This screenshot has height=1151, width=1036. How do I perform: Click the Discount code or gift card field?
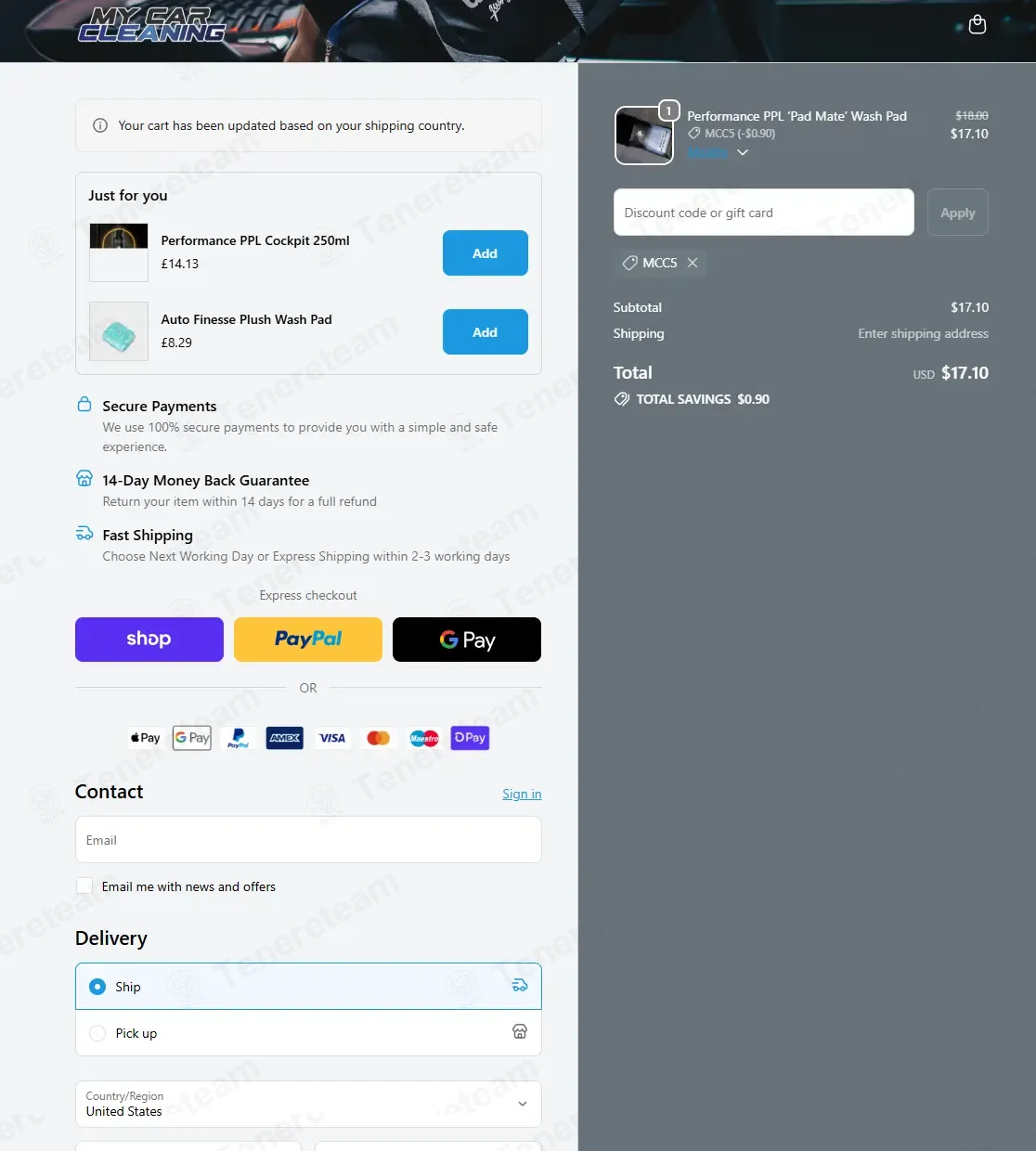[x=763, y=213]
